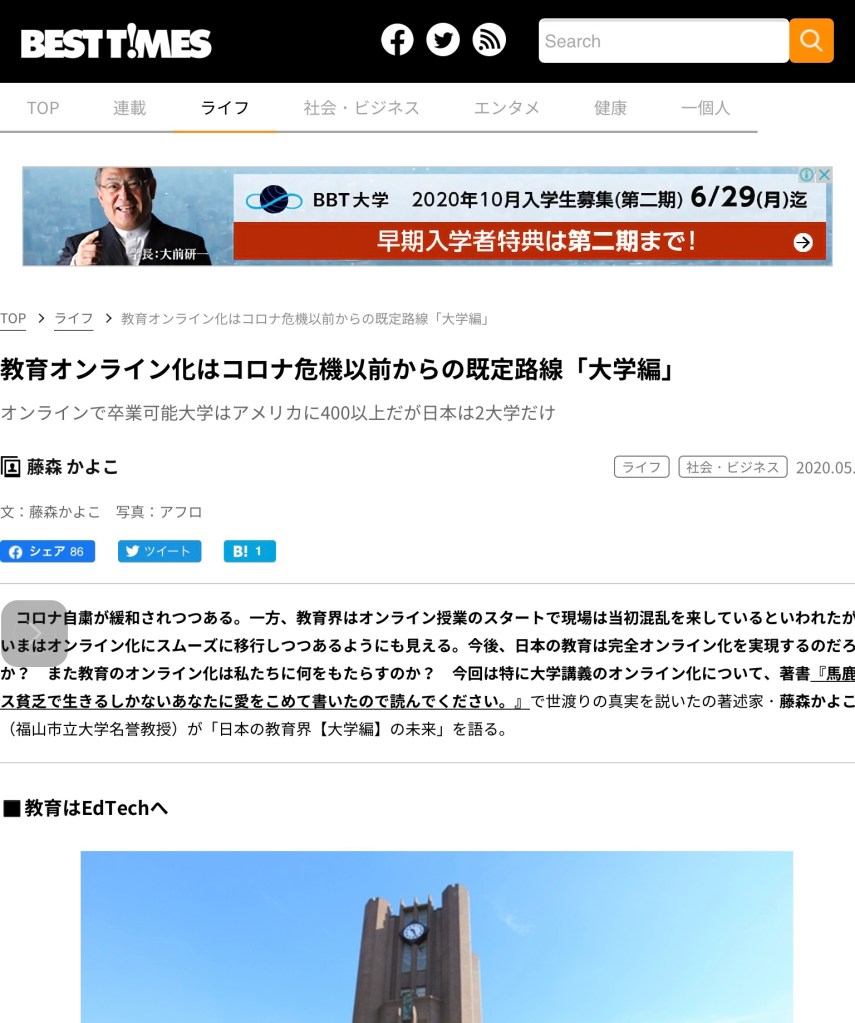Select the 健康 tab
The height and width of the screenshot is (1023, 855).
[610, 108]
